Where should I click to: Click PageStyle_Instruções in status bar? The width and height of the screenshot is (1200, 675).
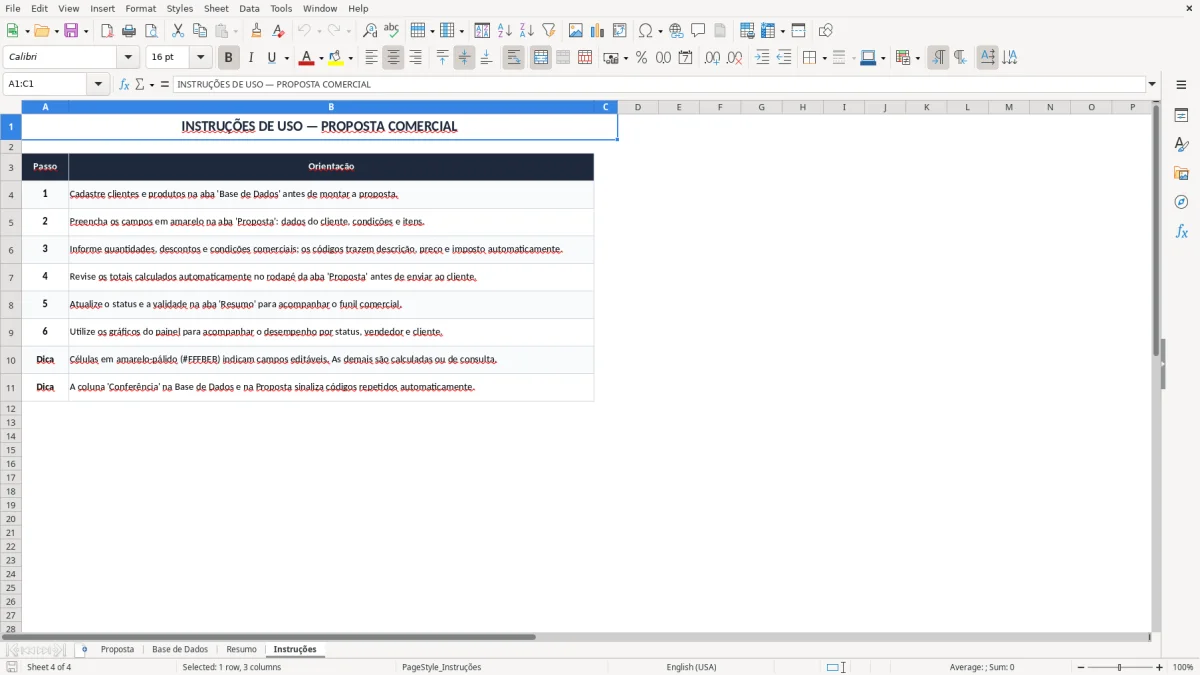[x=441, y=667]
